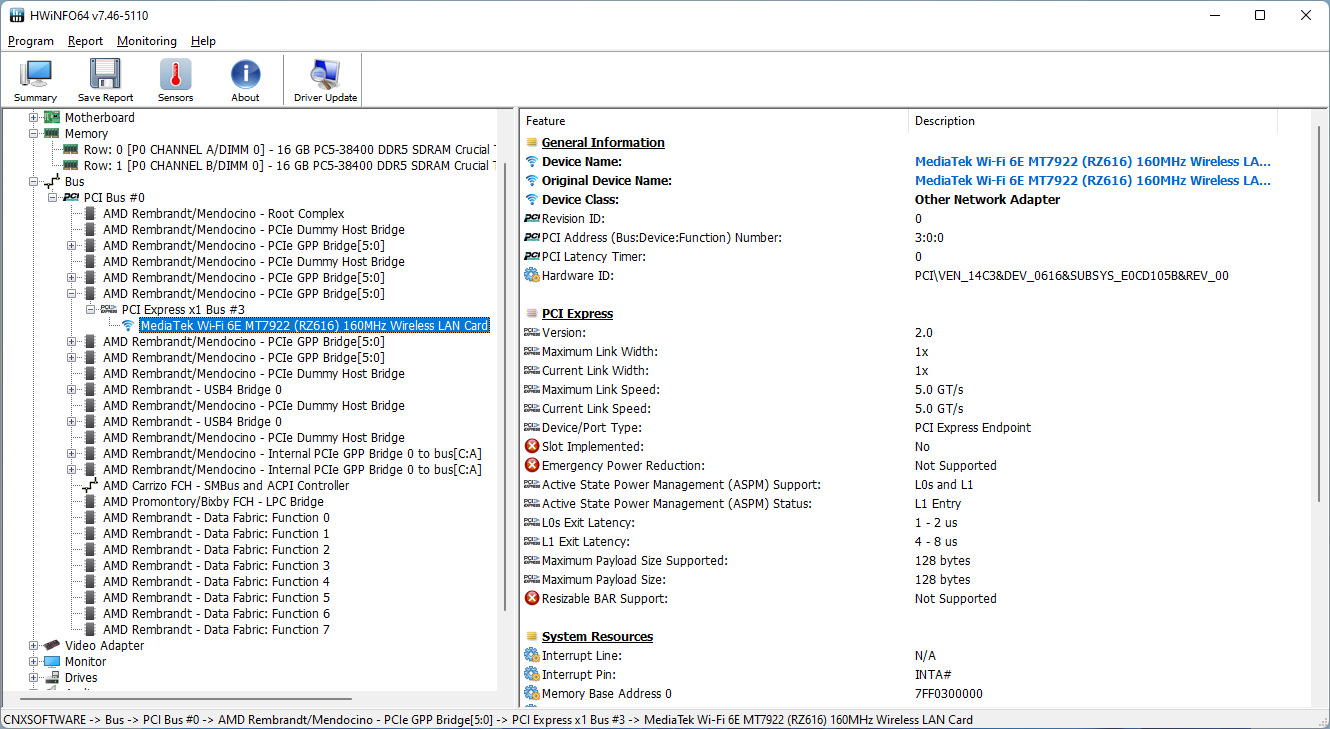Collapse the PCI Bus #0 node
Viewport: 1330px width, 729px height.
pyautogui.click(x=52, y=198)
